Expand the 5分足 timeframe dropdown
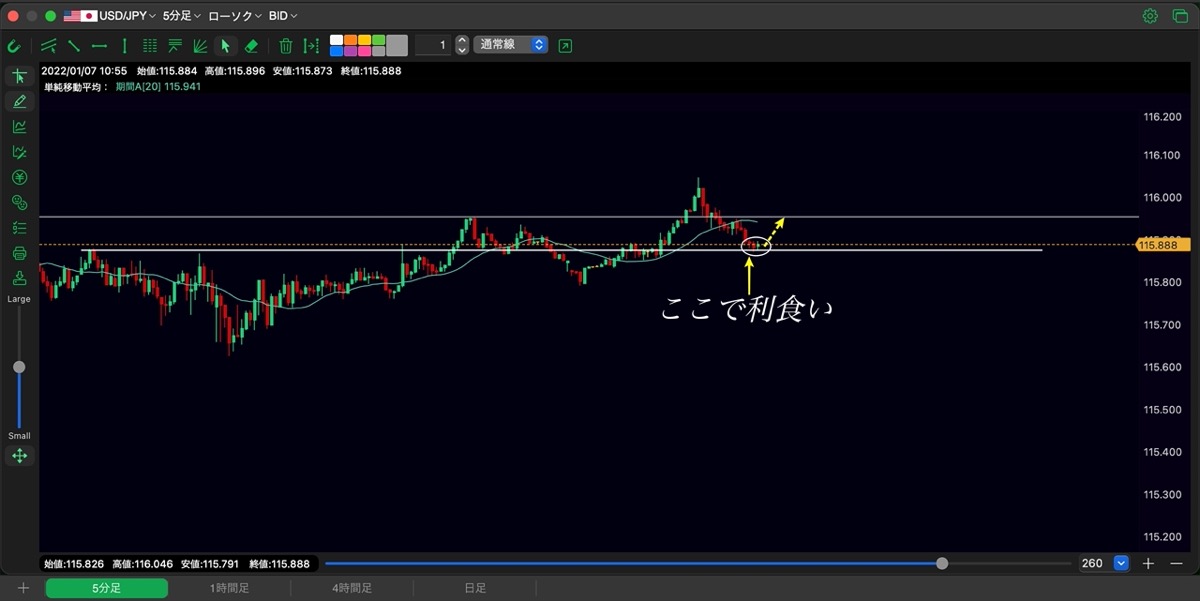Image resolution: width=1200 pixels, height=601 pixels. 182,16
